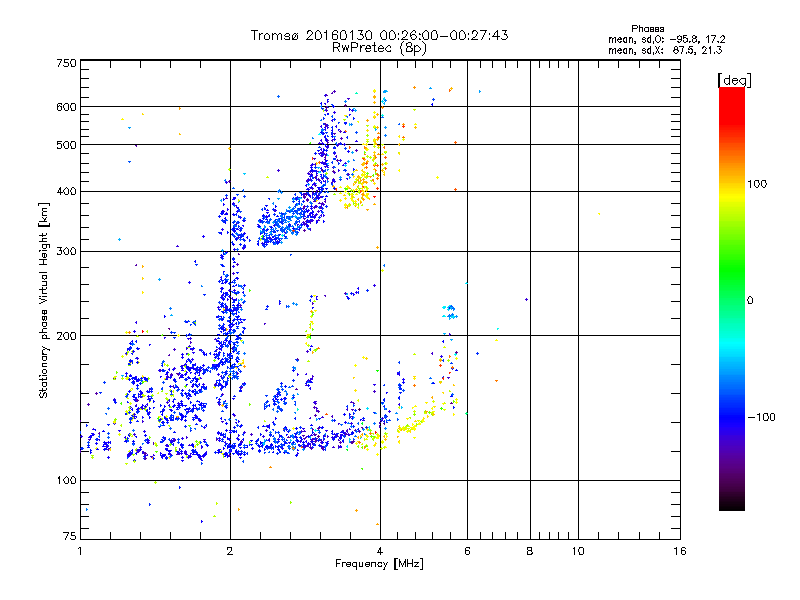Click the colorbar tick label '-100'
Viewport: 800px width, 600px height.
(x=762, y=417)
